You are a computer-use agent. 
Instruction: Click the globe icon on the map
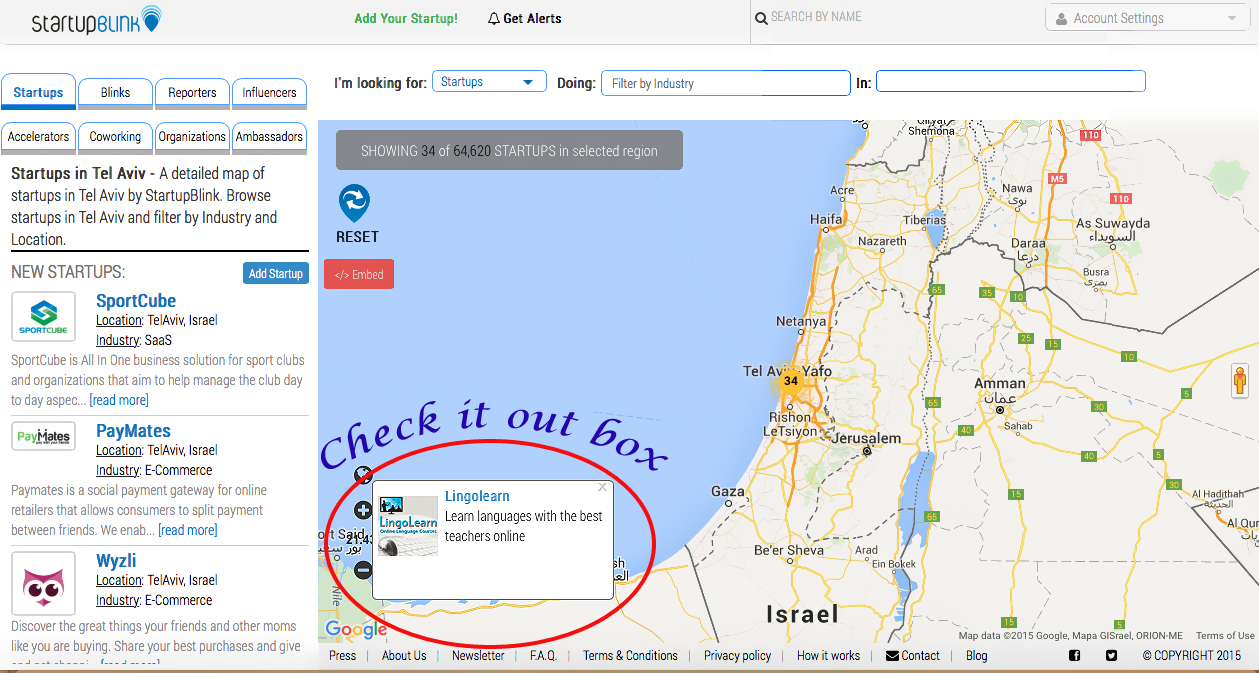pyautogui.click(x=363, y=474)
